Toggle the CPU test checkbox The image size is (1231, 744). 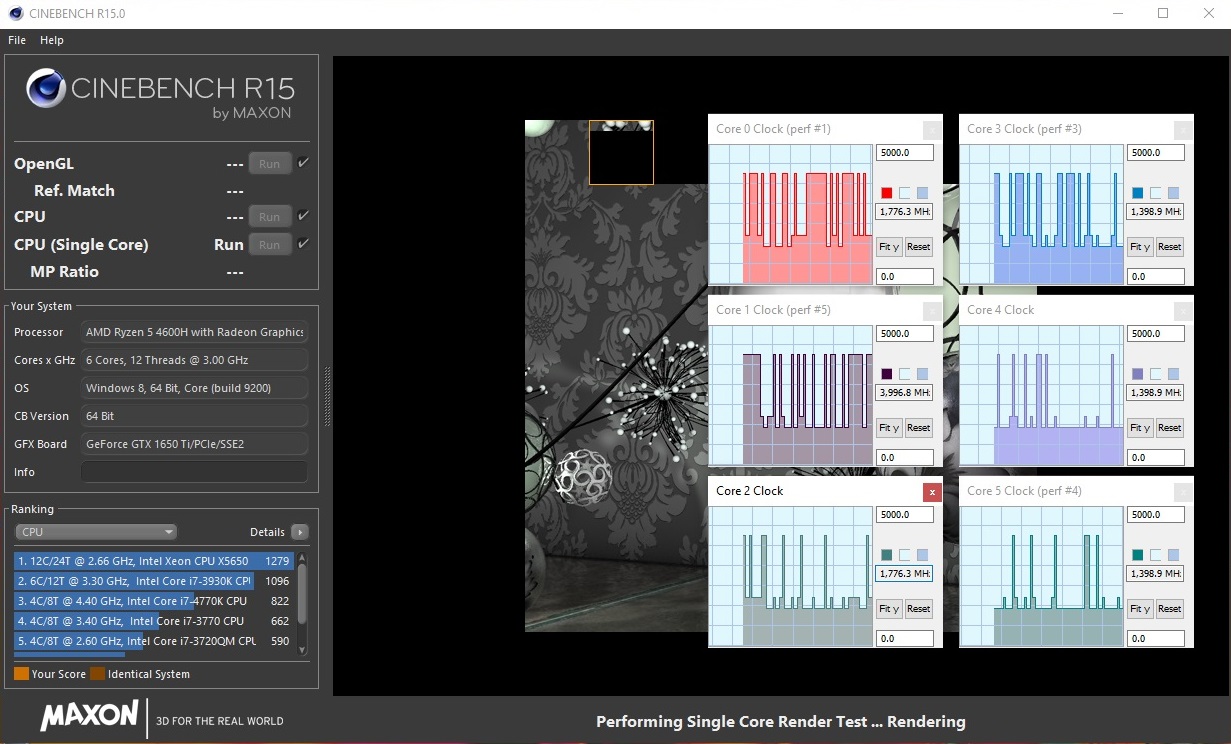(303, 216)
